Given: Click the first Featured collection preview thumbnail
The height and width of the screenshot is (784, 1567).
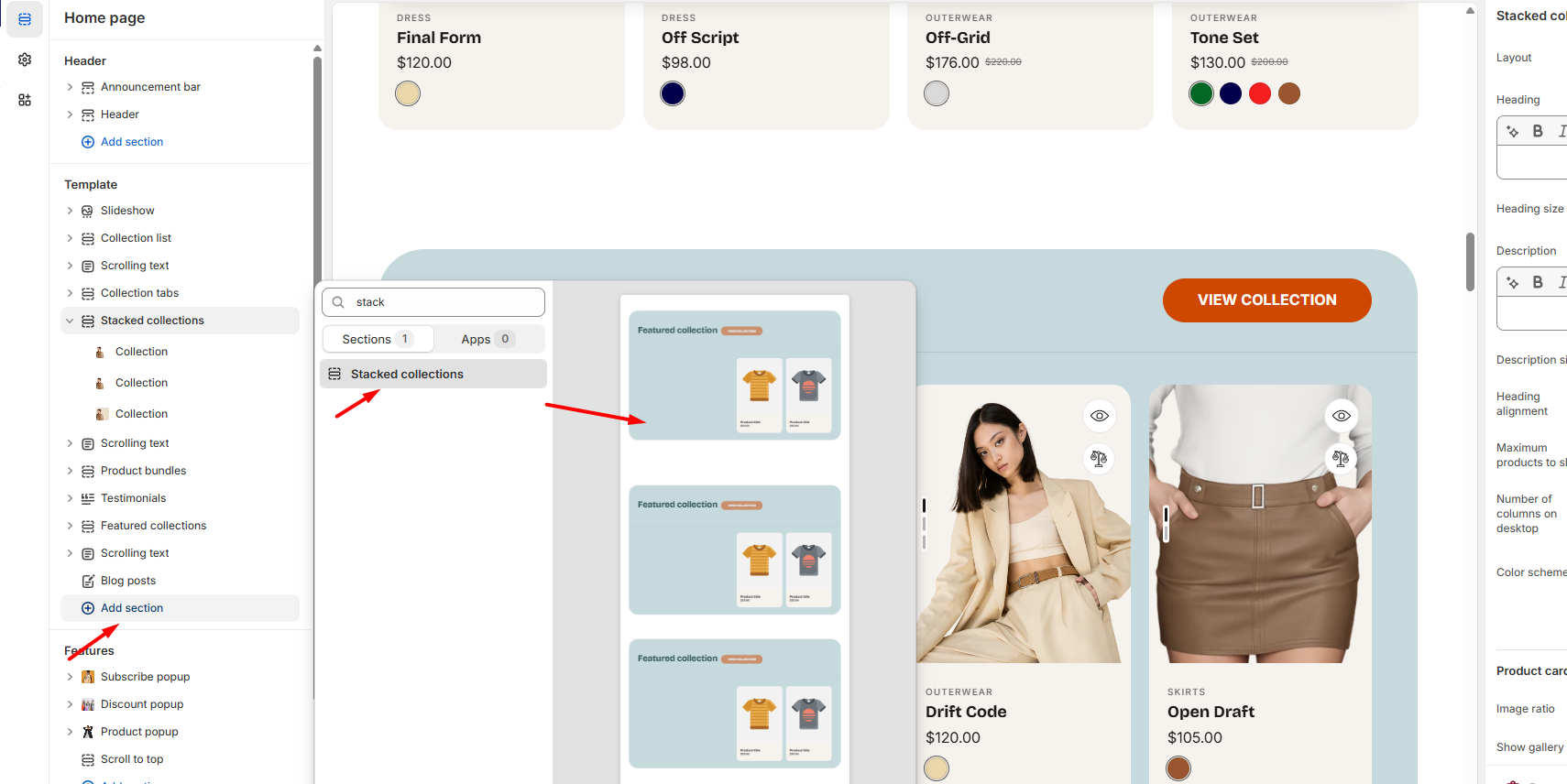Looking at the screenshot, I should tap(735, 376).
